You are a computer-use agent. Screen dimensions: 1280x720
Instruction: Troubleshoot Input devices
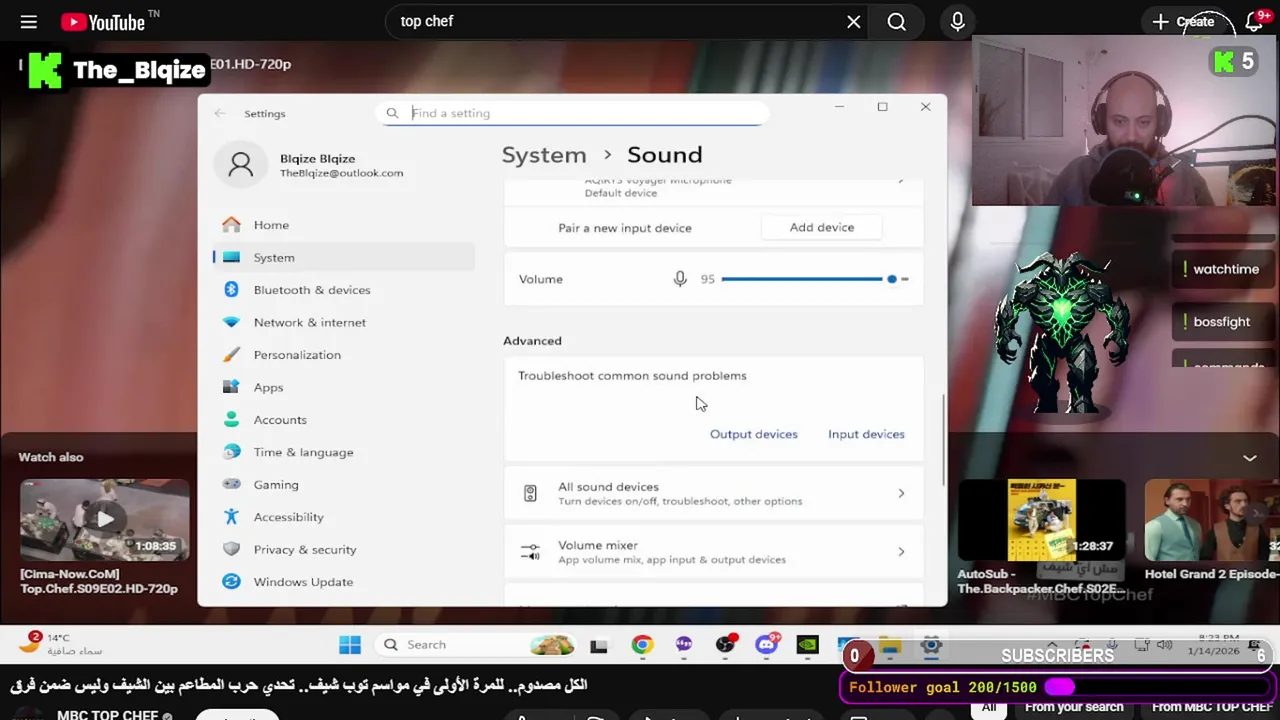click(x=866, y=434)
